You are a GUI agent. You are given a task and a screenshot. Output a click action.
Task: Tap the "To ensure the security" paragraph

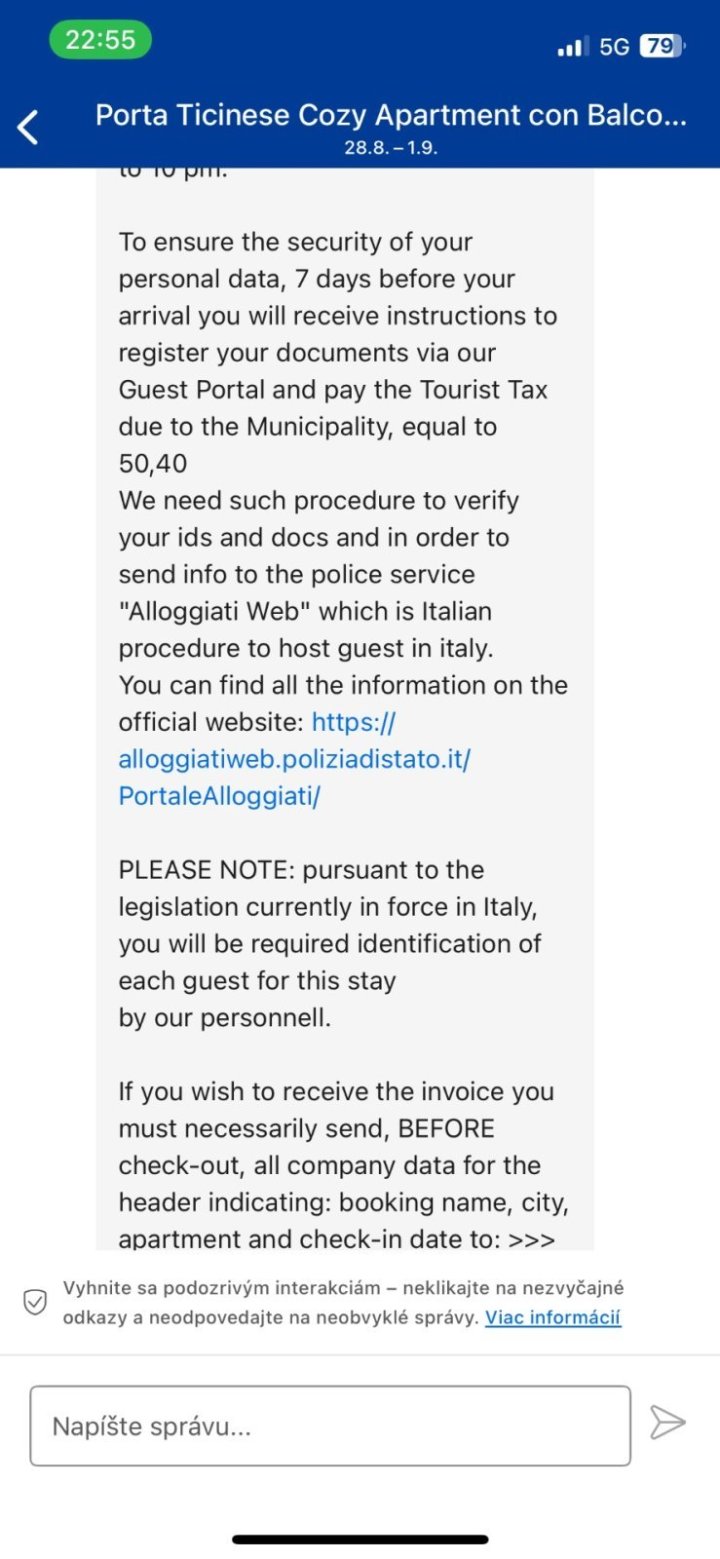(x=338, y=334)
